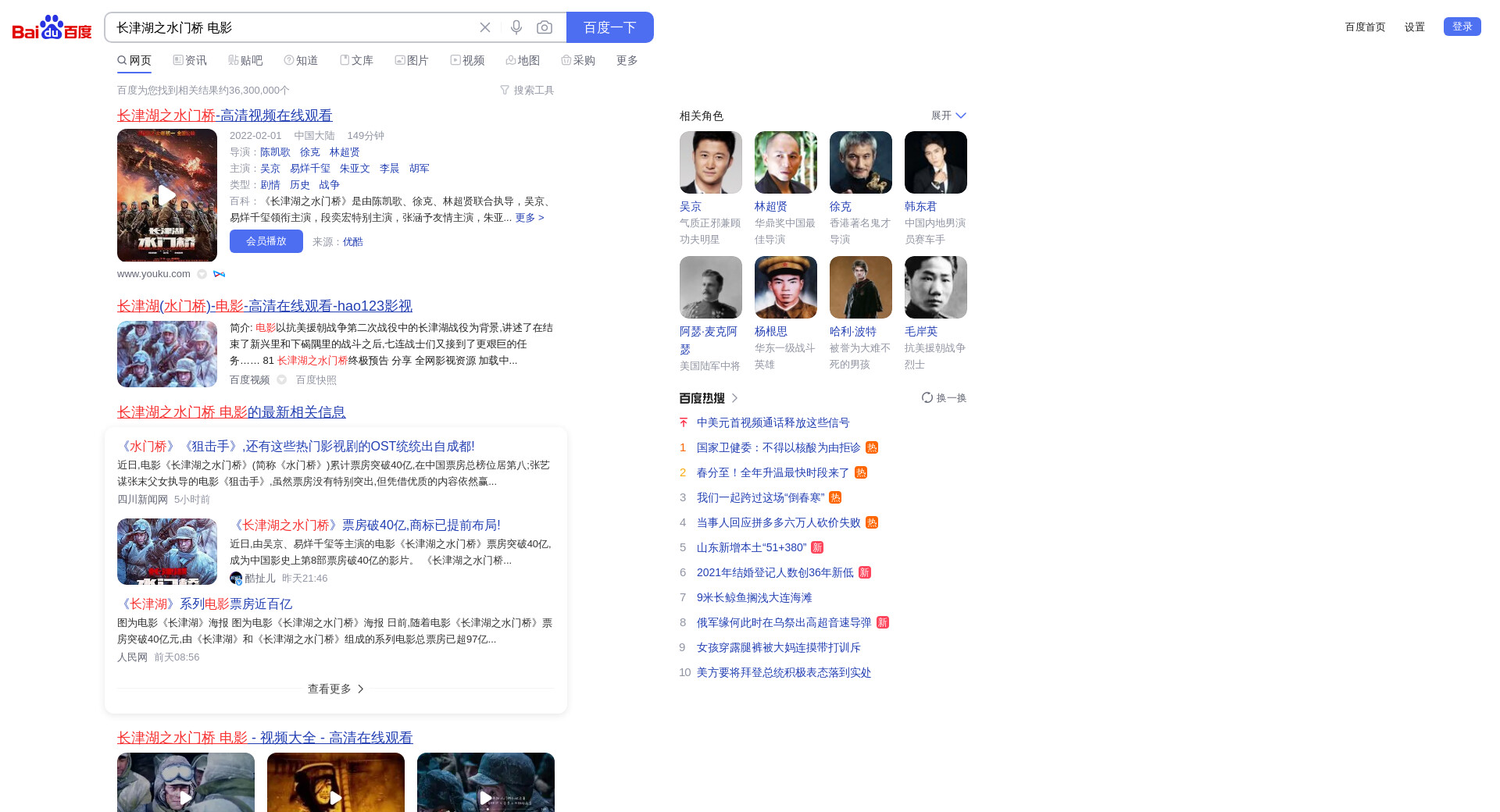Open hot search 春分至！全年升温最快时段来了
Screen dimensions: 1500x812
[x=773, y=473]
